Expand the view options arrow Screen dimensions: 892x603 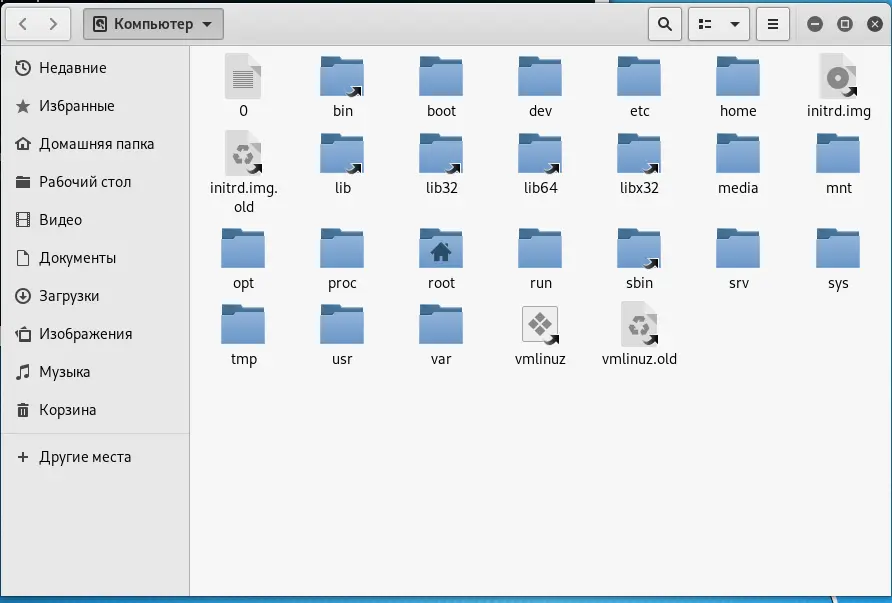[735, 24]
